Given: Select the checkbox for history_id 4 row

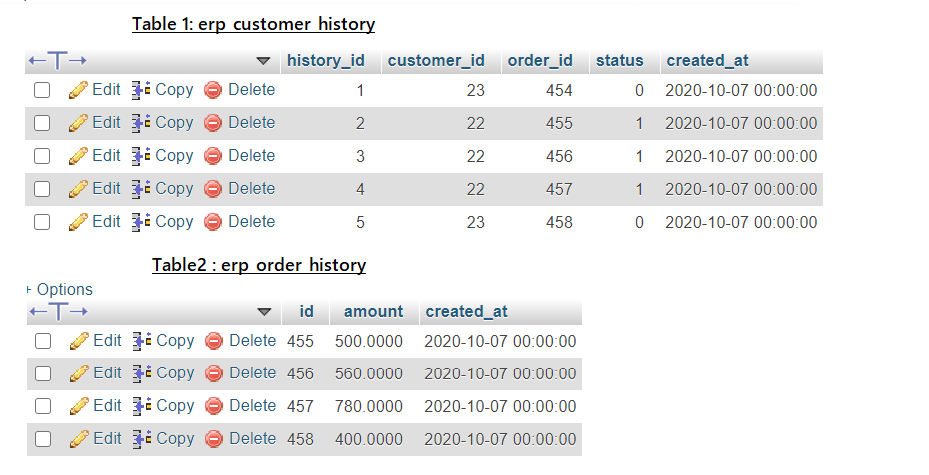Looking at the screenshot, I should (x=42, y=189).
